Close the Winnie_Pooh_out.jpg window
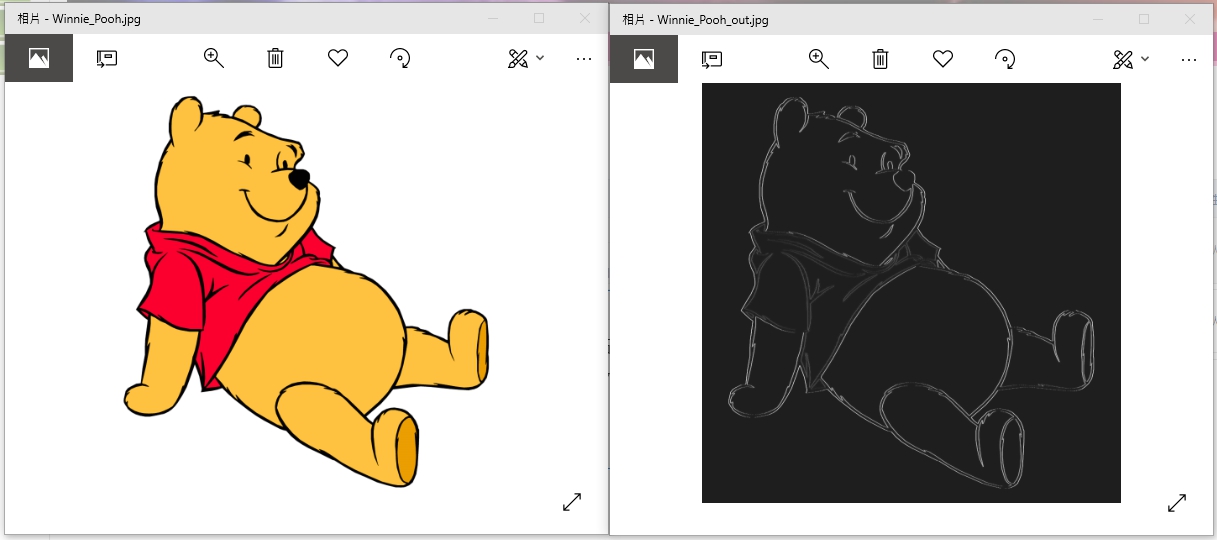 click(x=1190, y=19)
